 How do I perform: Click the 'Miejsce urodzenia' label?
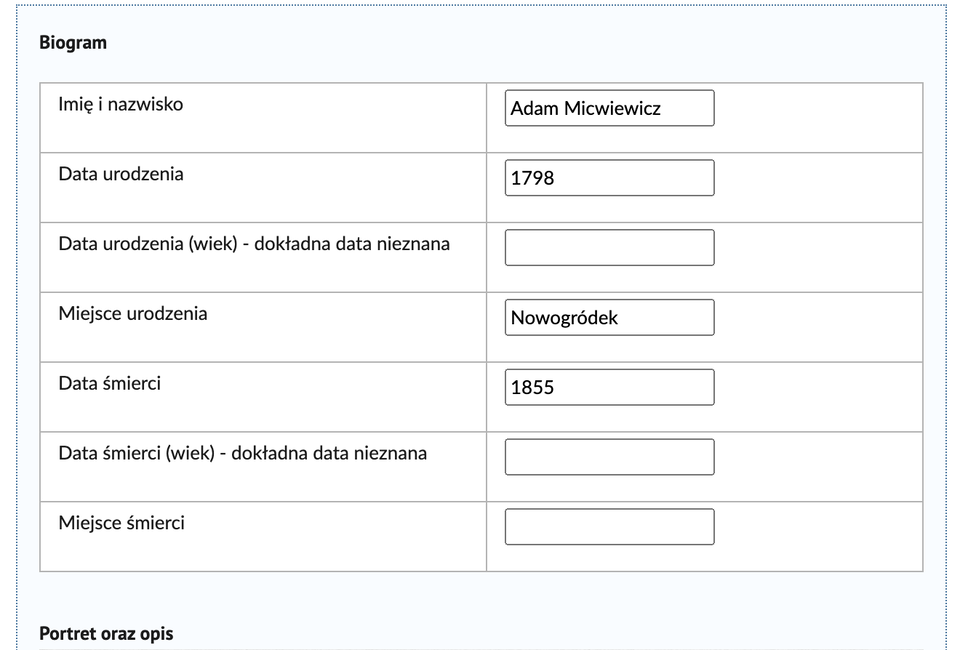point(133,314)
